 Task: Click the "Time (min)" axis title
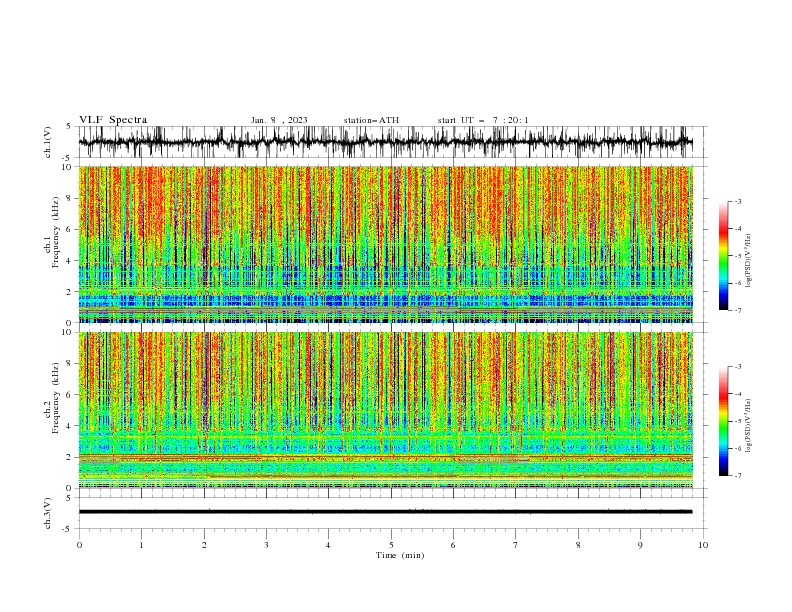click(400, 555)
